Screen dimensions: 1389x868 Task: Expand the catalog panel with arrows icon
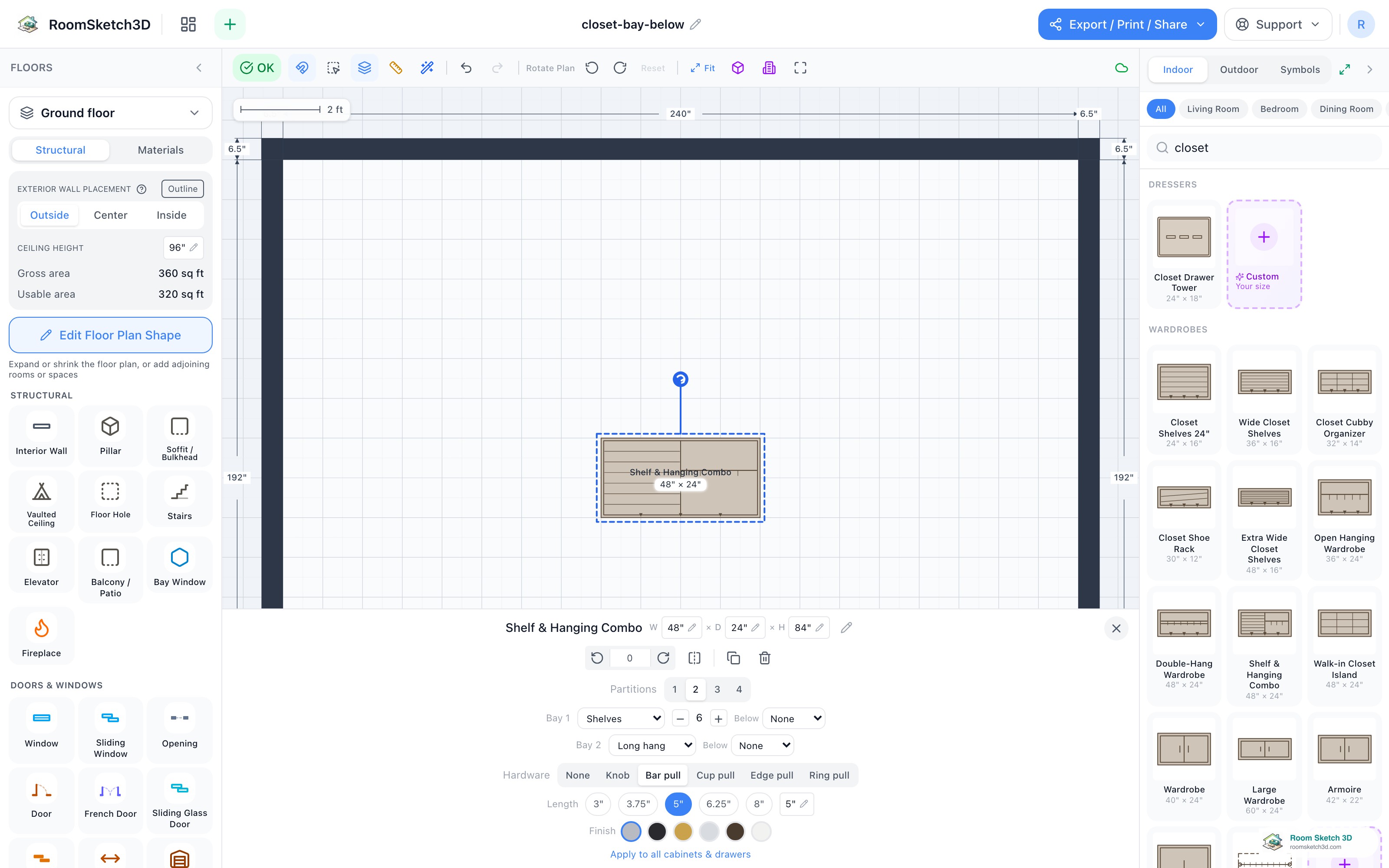(x=1344, y=69)
